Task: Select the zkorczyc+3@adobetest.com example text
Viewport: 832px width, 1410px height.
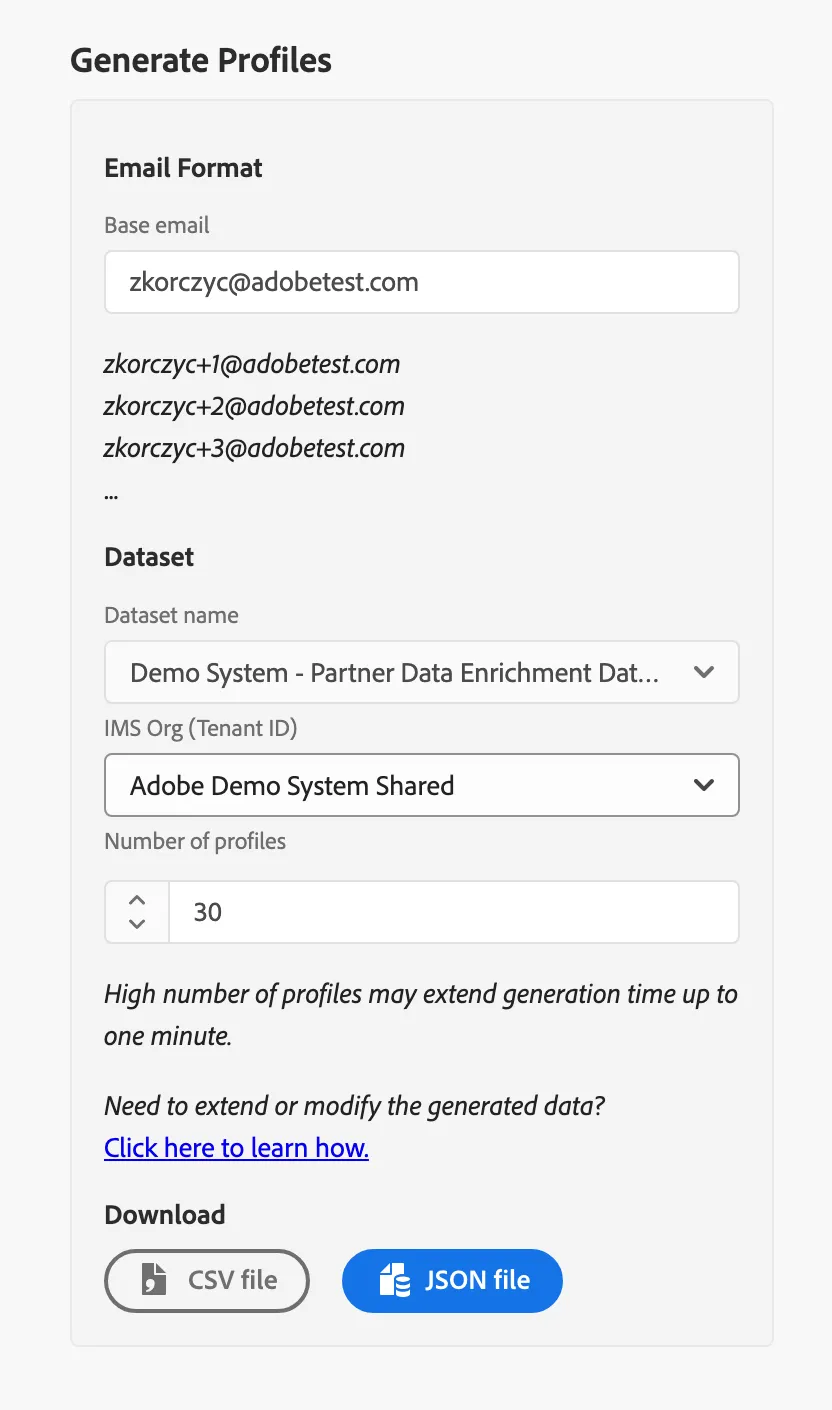Action: [254, 447]
